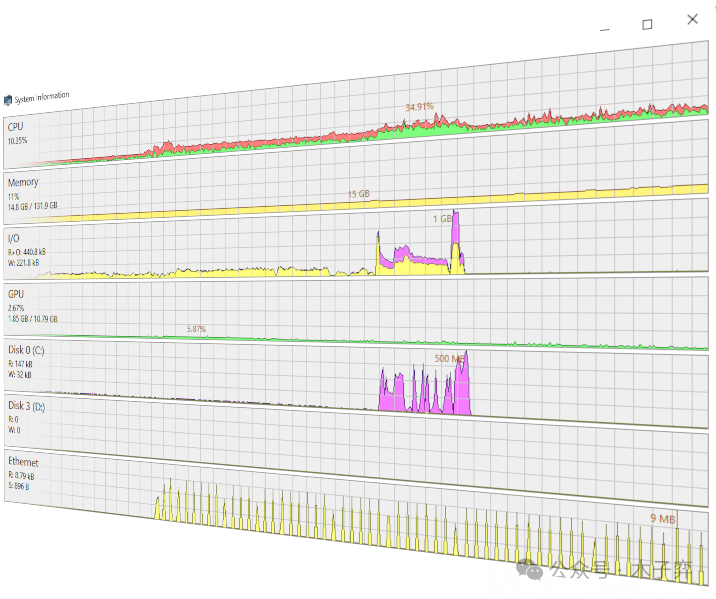Open the I/O graph panel
Image resolution: width=716 pixels, height=599 pixels.
(x=356, y=237)
